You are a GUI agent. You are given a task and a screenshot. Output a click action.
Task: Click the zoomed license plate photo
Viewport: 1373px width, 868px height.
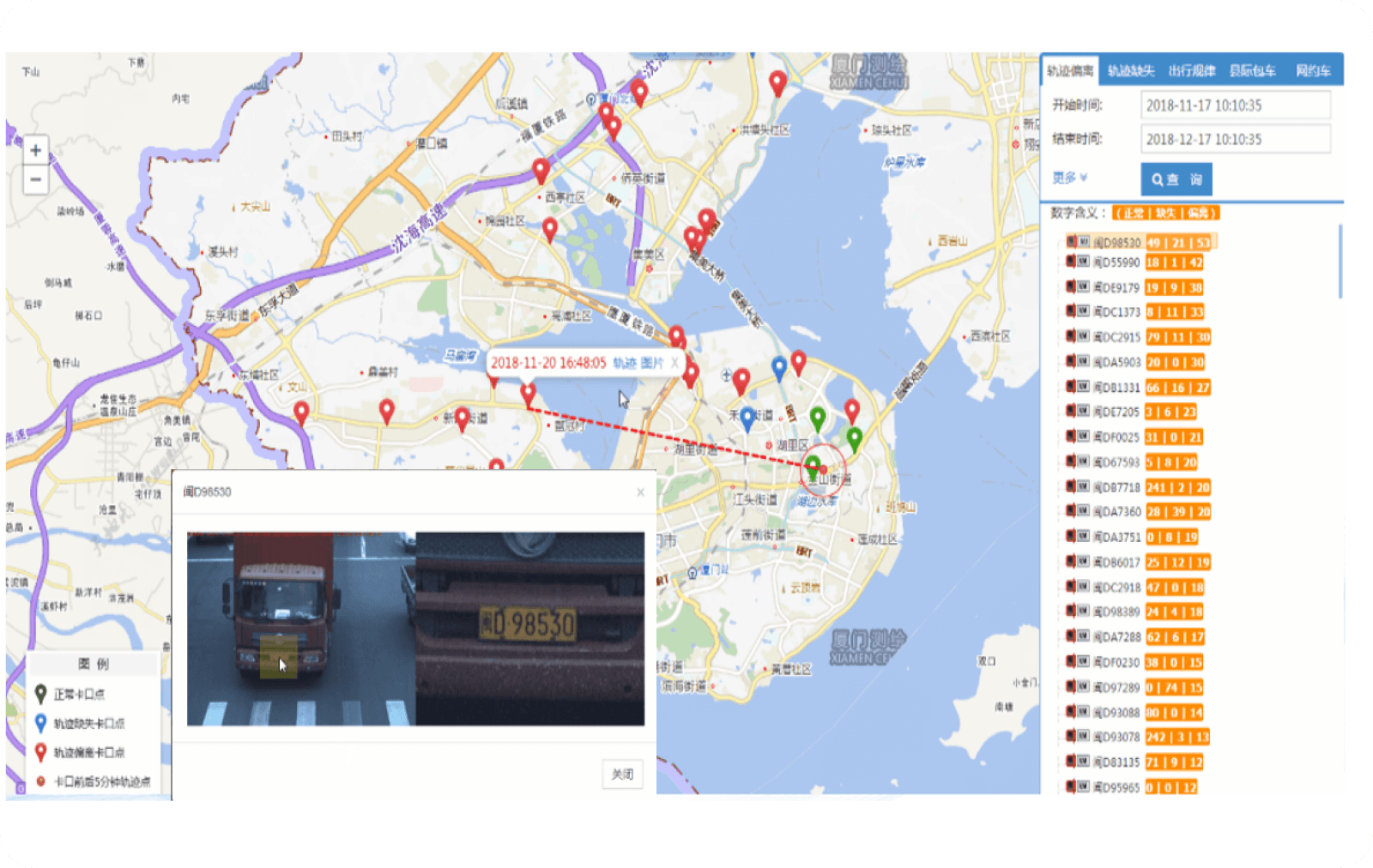(x=529, y=628)
